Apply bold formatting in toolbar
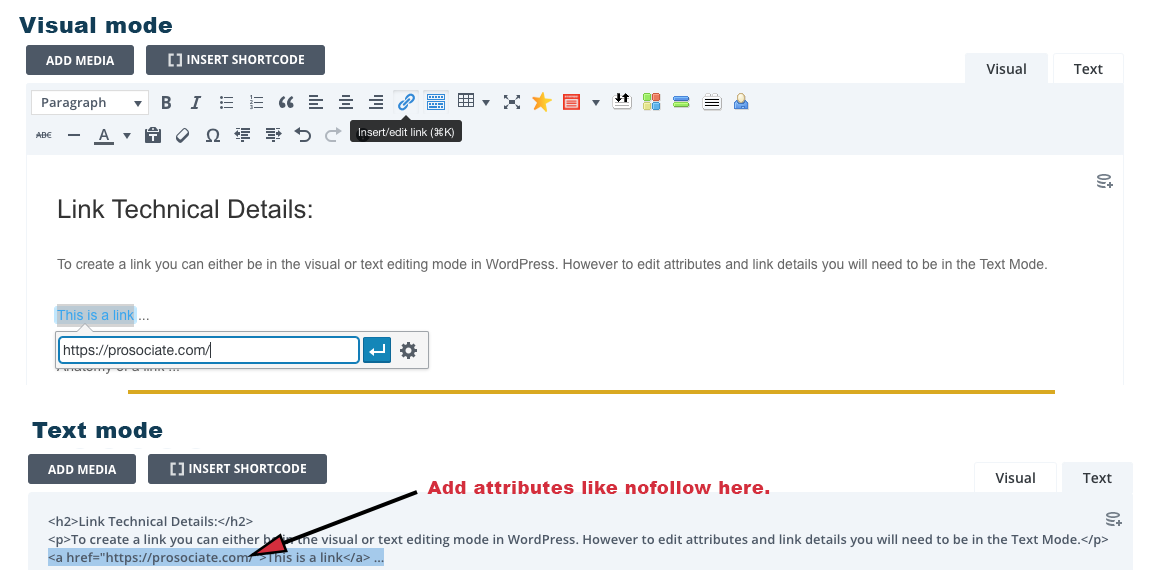1160x585 pixels. tap(166, 102)
